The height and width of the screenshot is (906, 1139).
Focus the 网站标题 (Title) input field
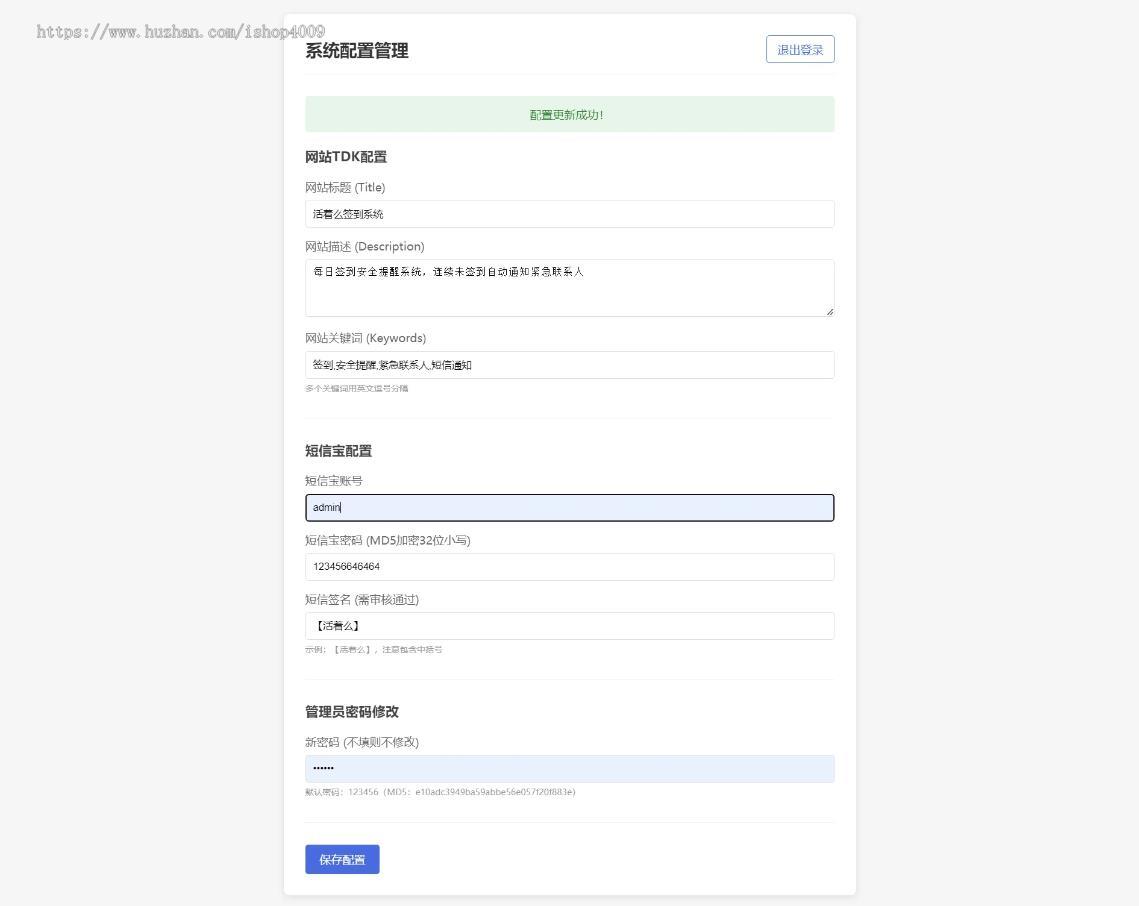pyautogui.click(x=570, y=214)
